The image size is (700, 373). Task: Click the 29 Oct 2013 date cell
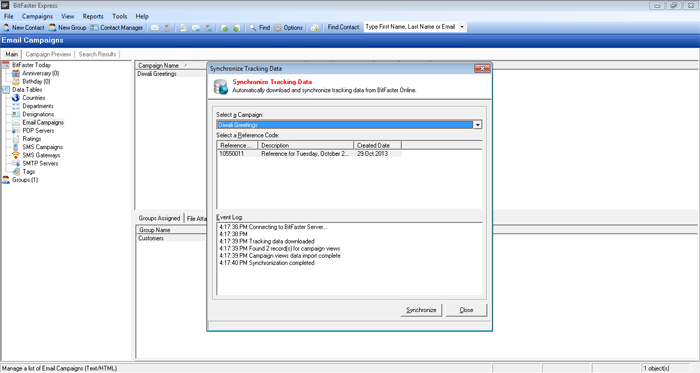pos(372,154)
